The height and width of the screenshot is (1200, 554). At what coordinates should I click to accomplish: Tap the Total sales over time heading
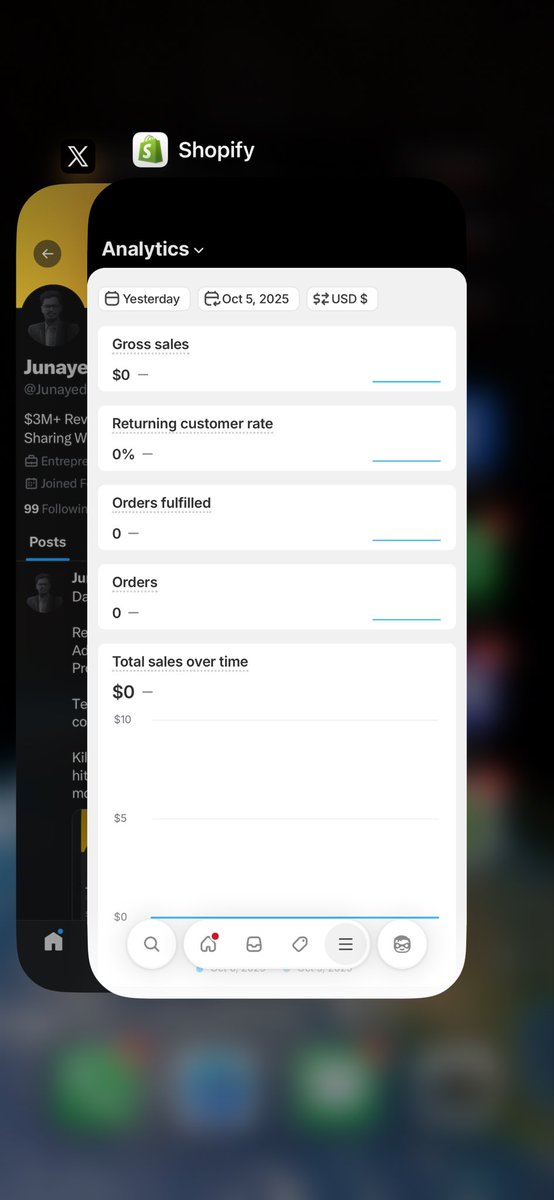pos(180,662)
